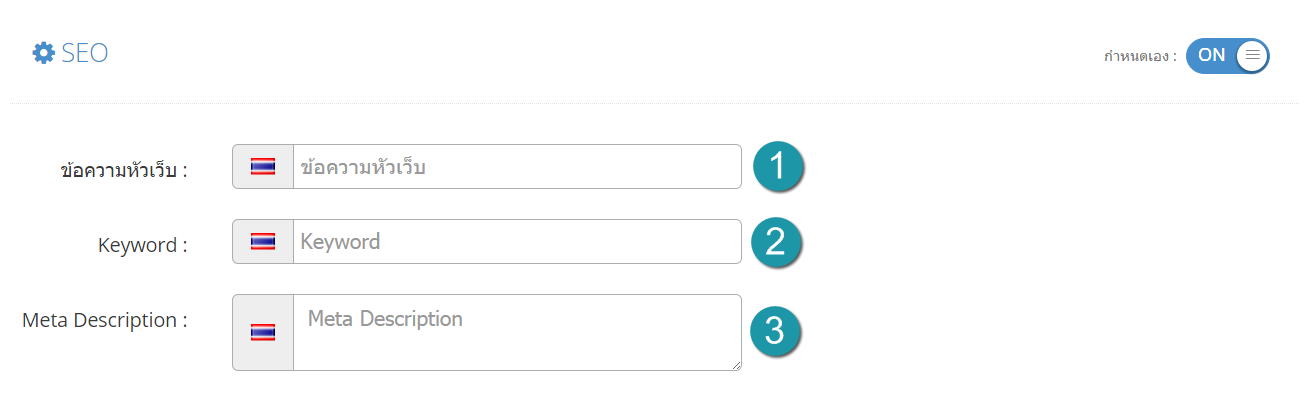
Task: Click the dotted divider under SEO header
Action: point(654,103)
